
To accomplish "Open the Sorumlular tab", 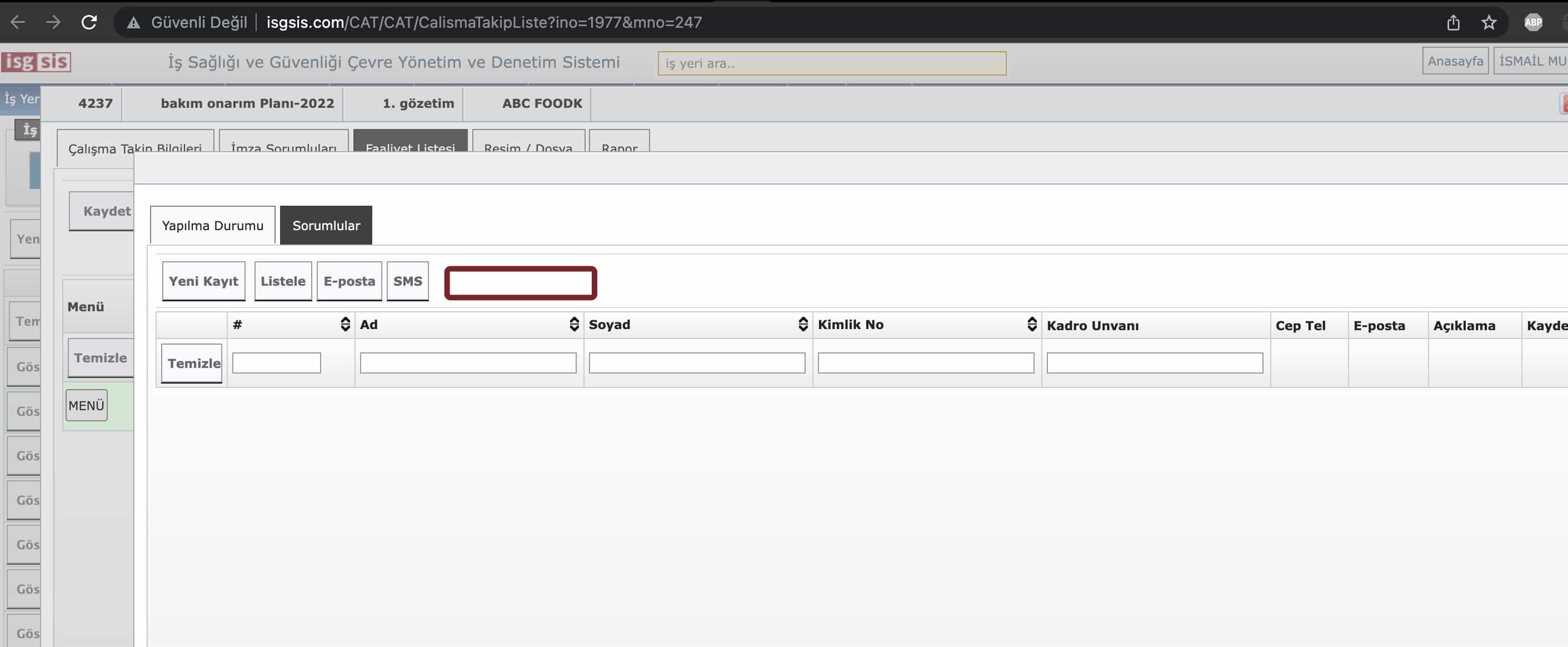I will point(326,225).
